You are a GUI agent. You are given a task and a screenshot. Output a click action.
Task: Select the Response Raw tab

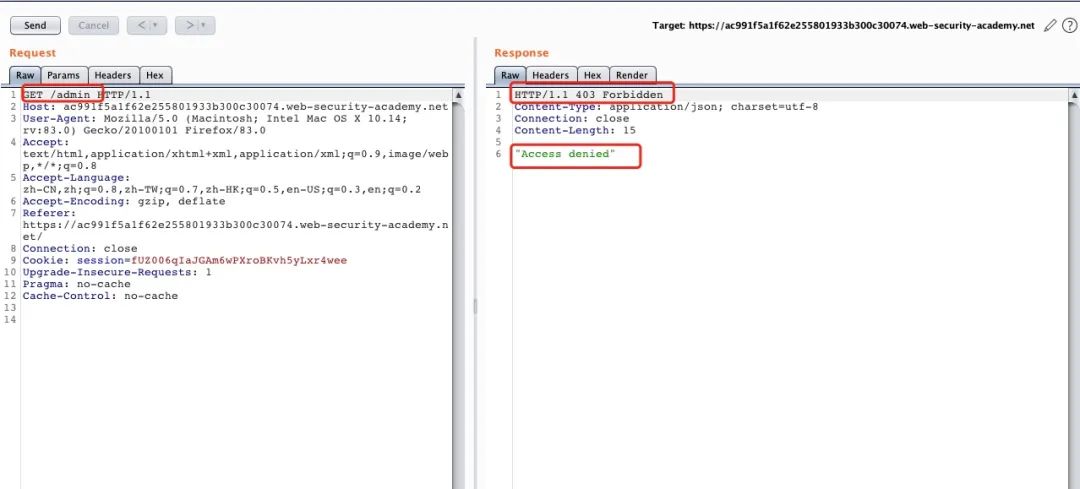510,75
